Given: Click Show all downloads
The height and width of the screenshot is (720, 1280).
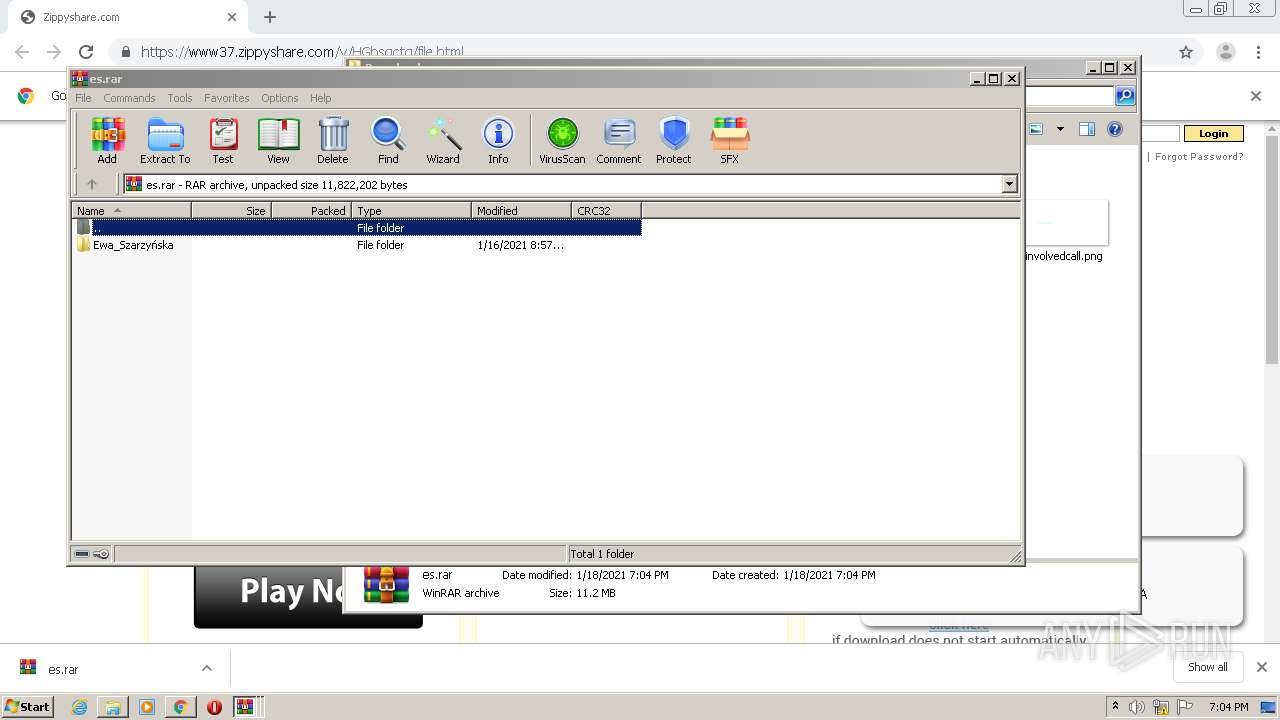Looking at the screenshot, I should pos(1208,667).
